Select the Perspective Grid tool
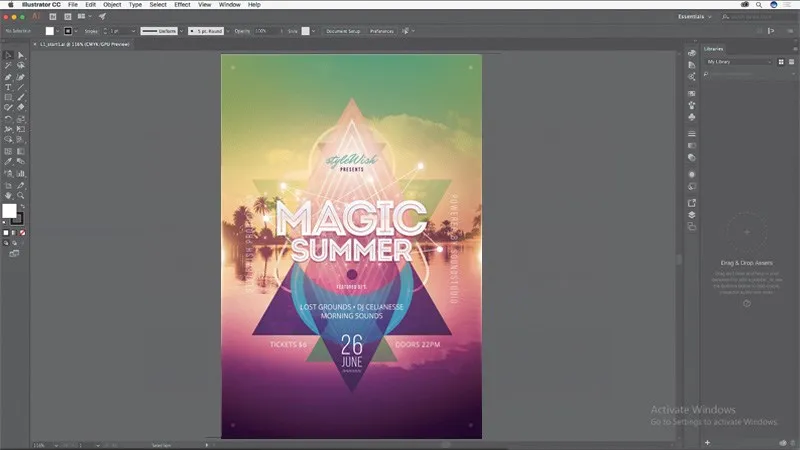This screenshot has width=800, height=450. point(21,139)
